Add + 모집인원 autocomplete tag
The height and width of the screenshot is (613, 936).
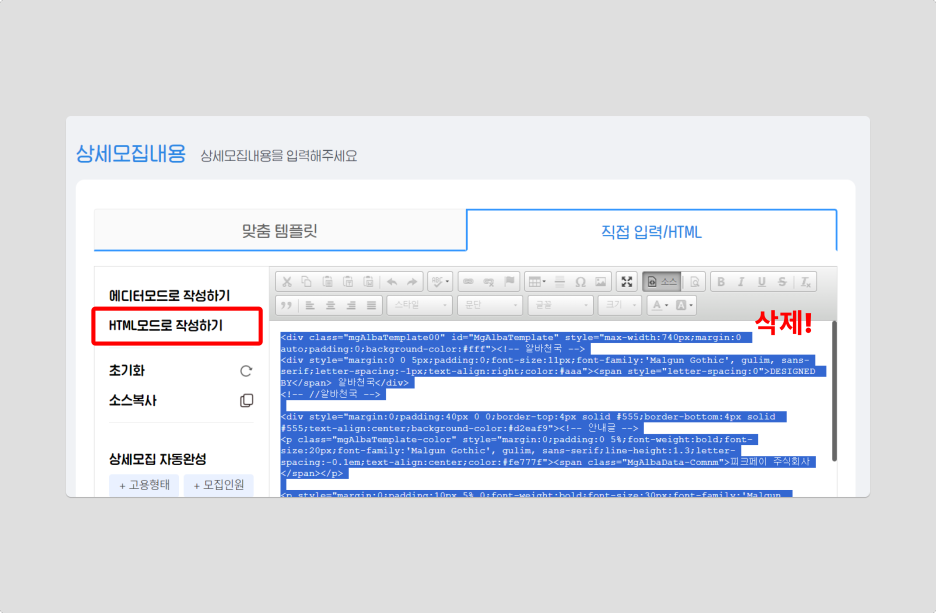tap(218, 485)
